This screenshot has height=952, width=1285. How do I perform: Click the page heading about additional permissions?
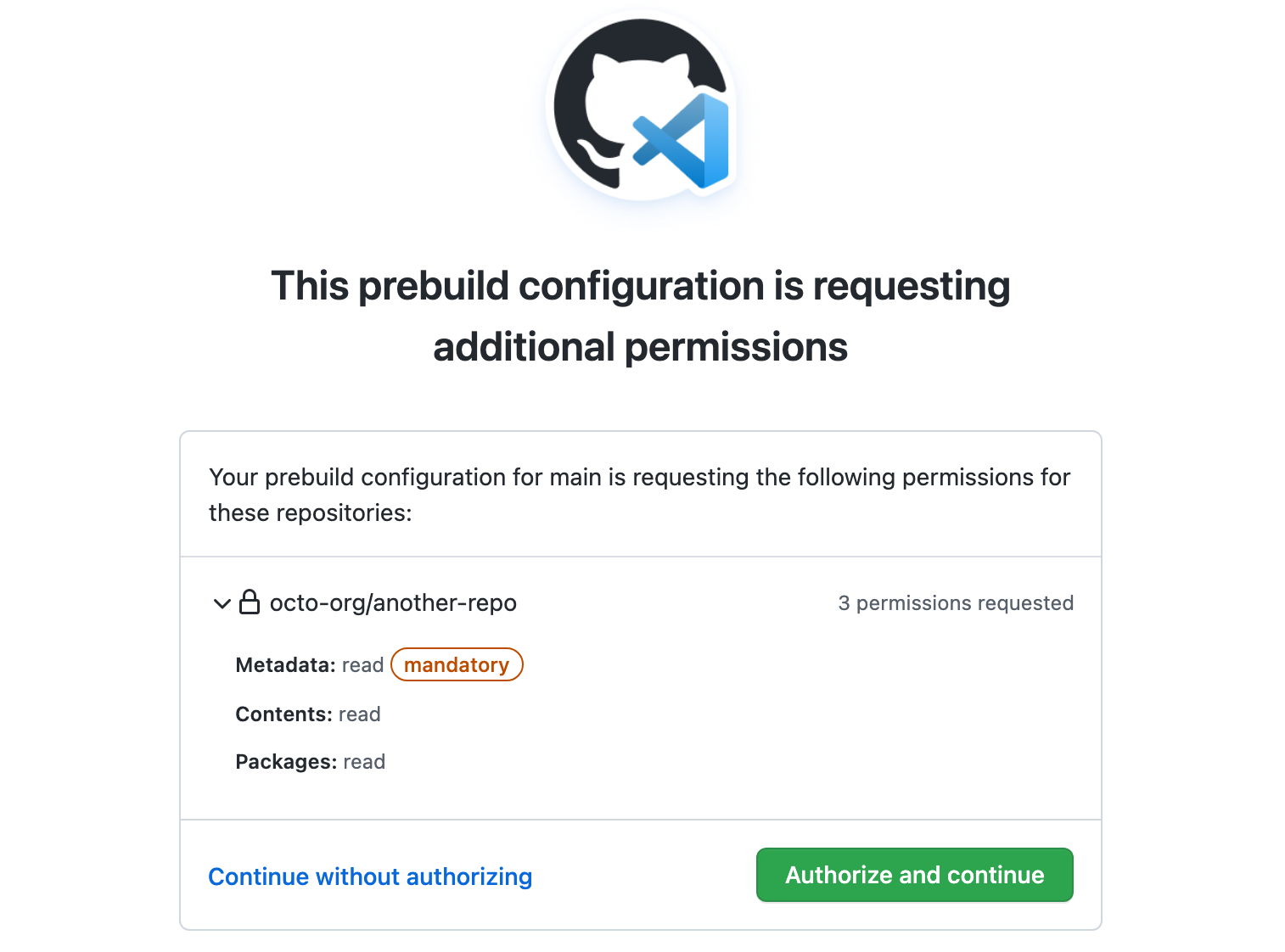click(640, 316)
